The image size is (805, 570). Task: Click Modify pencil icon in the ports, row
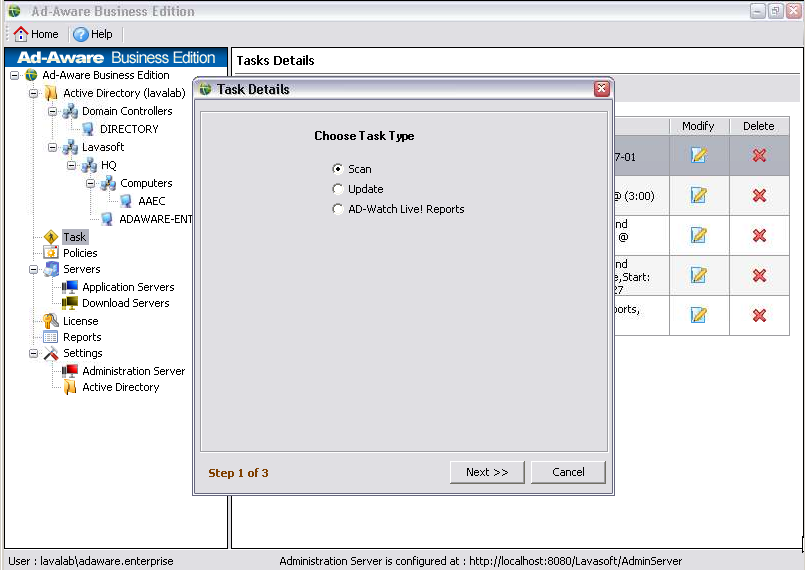click(x=699, y=315)
